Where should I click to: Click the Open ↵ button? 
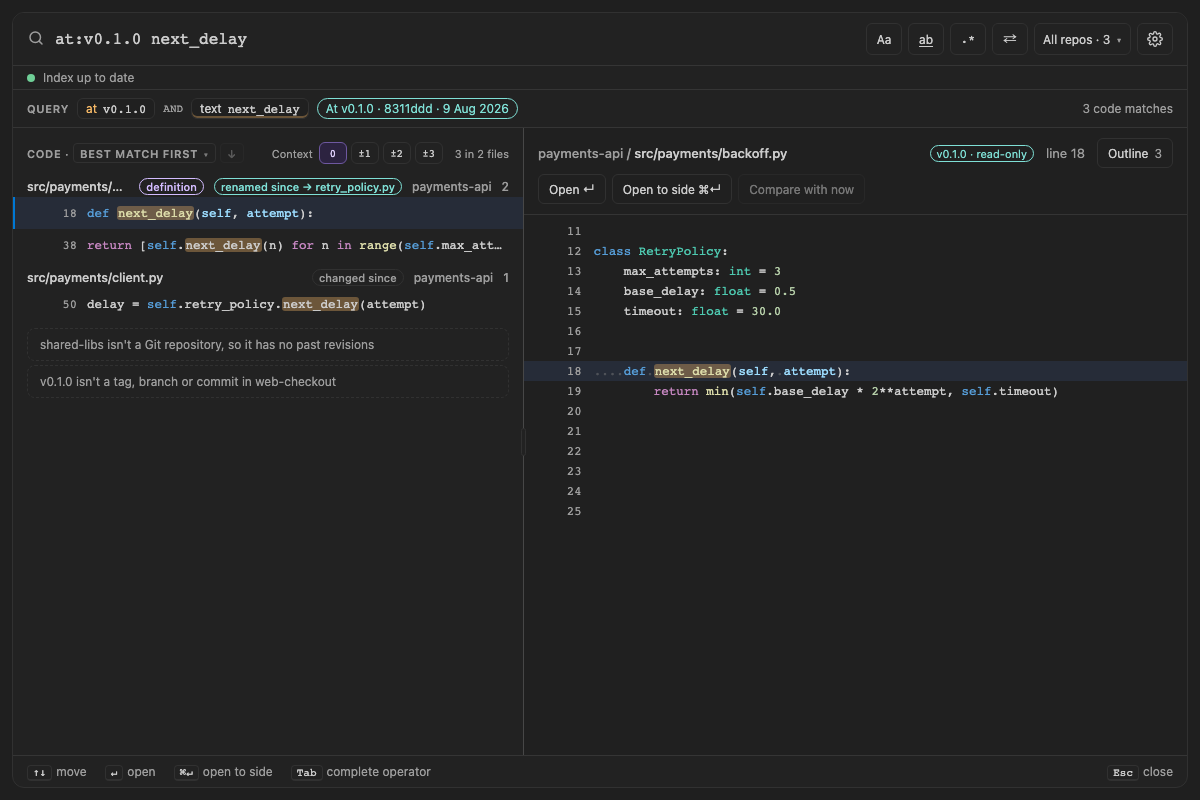(572, 189)
